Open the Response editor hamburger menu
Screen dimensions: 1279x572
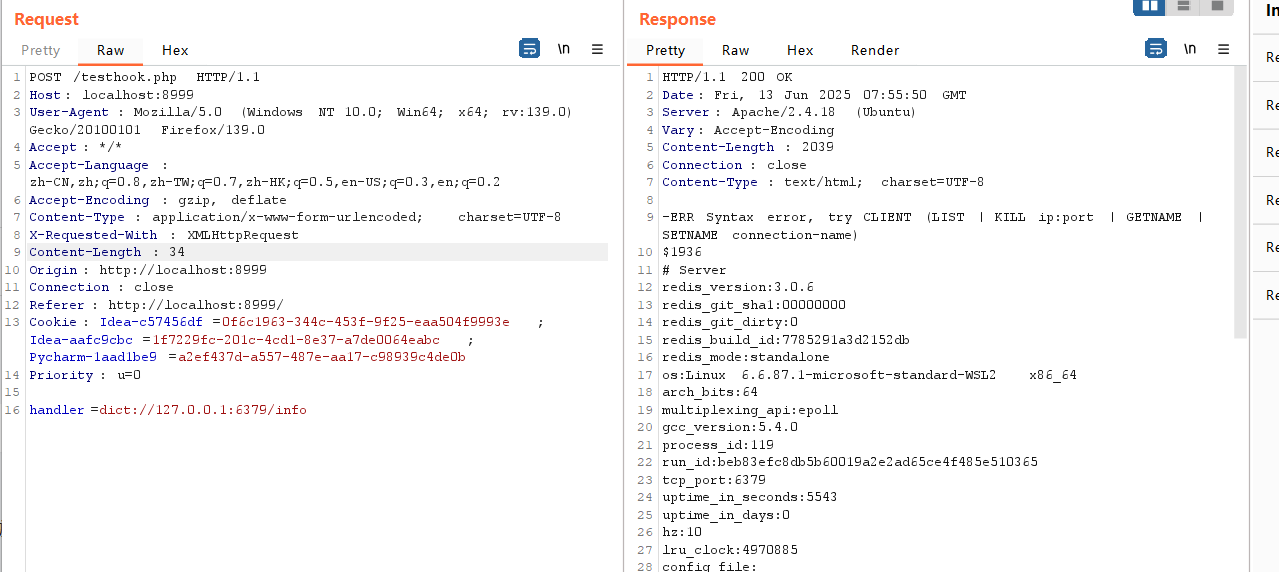[1223, 49]
